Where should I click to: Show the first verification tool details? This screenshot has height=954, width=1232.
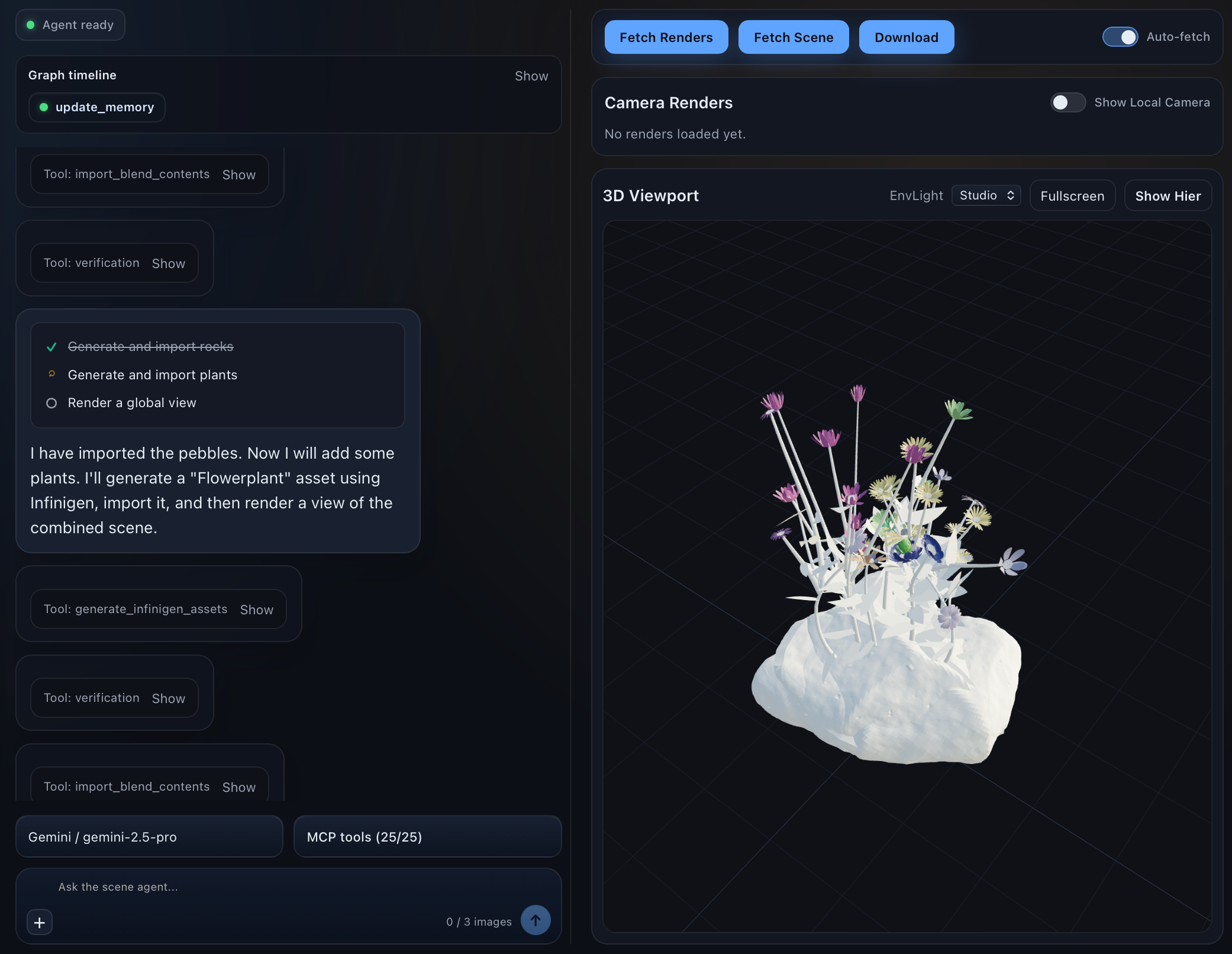168,263
